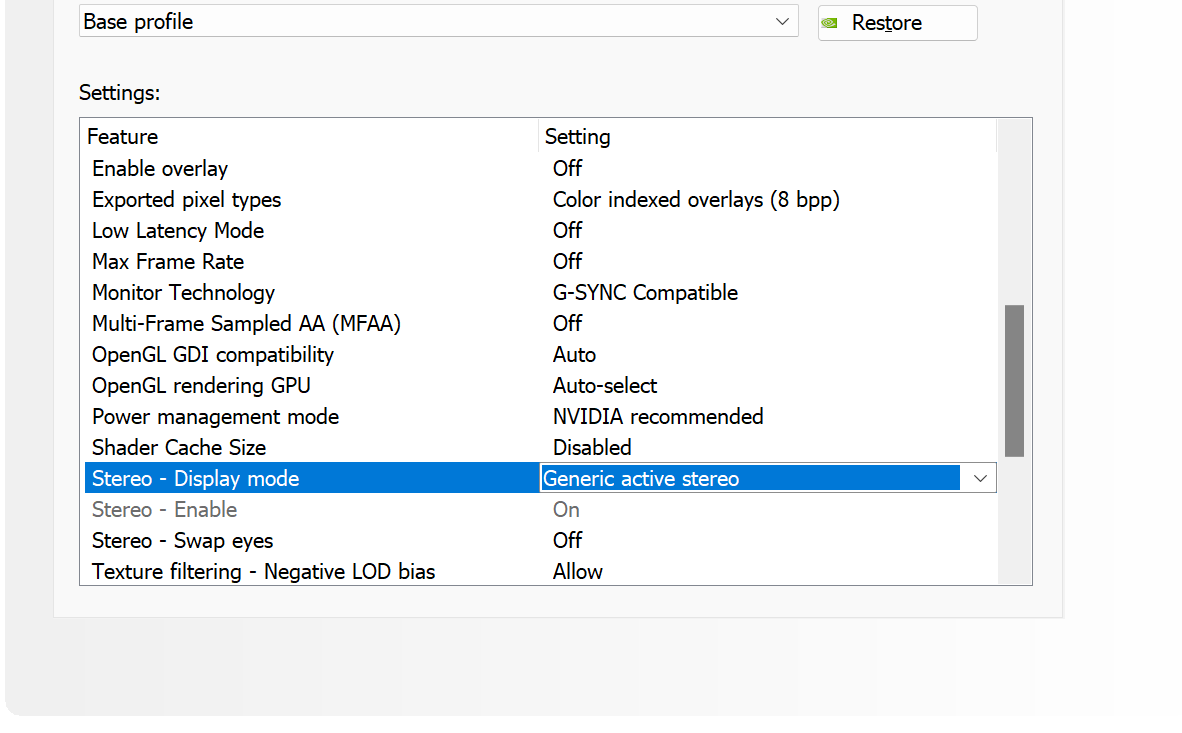Select Monitor Technology feature row
1182x733 pixels.
click(540, 293)
